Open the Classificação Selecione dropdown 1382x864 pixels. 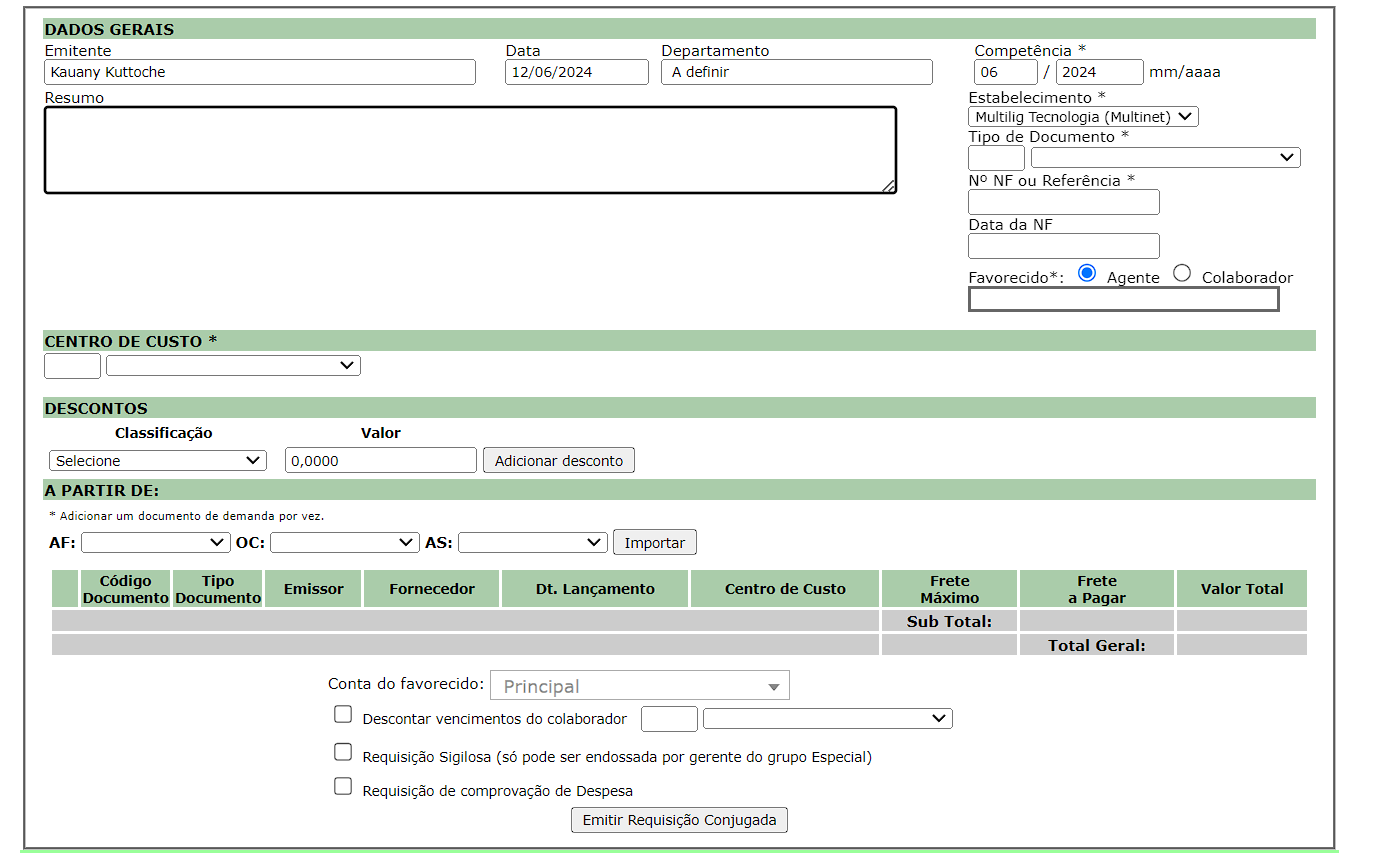158,460
